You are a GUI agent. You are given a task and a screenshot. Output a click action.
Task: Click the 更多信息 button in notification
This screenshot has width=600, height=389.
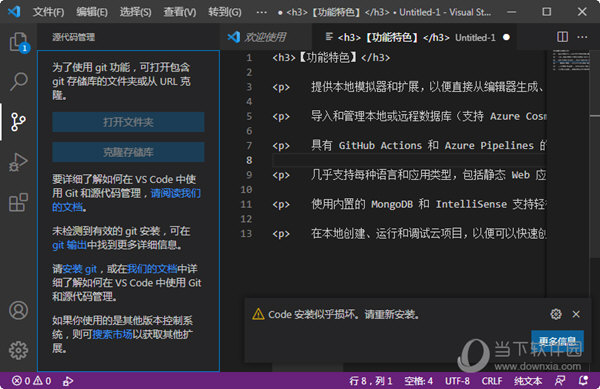click(558, 341)
